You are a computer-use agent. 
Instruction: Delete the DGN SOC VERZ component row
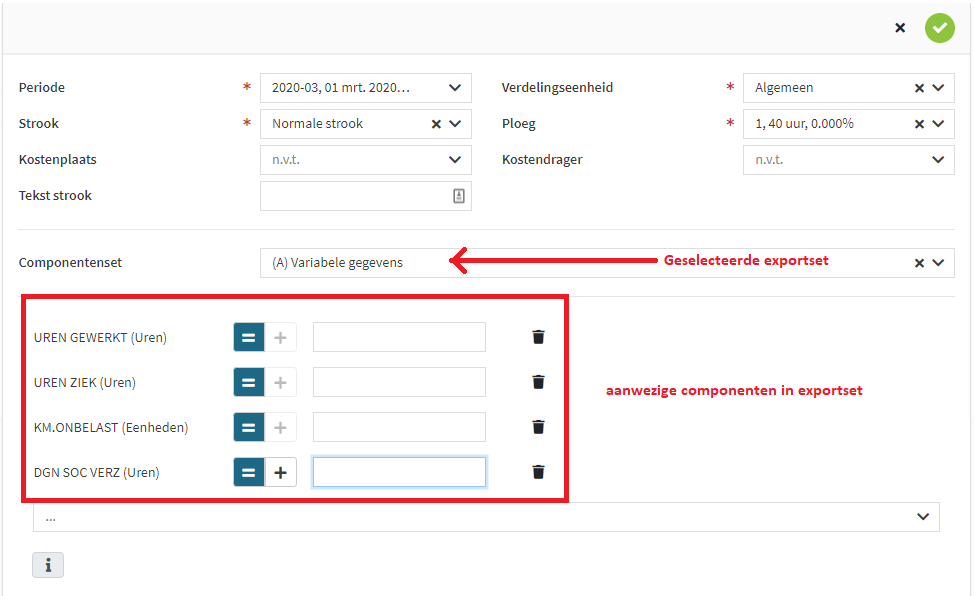(538, 472)
